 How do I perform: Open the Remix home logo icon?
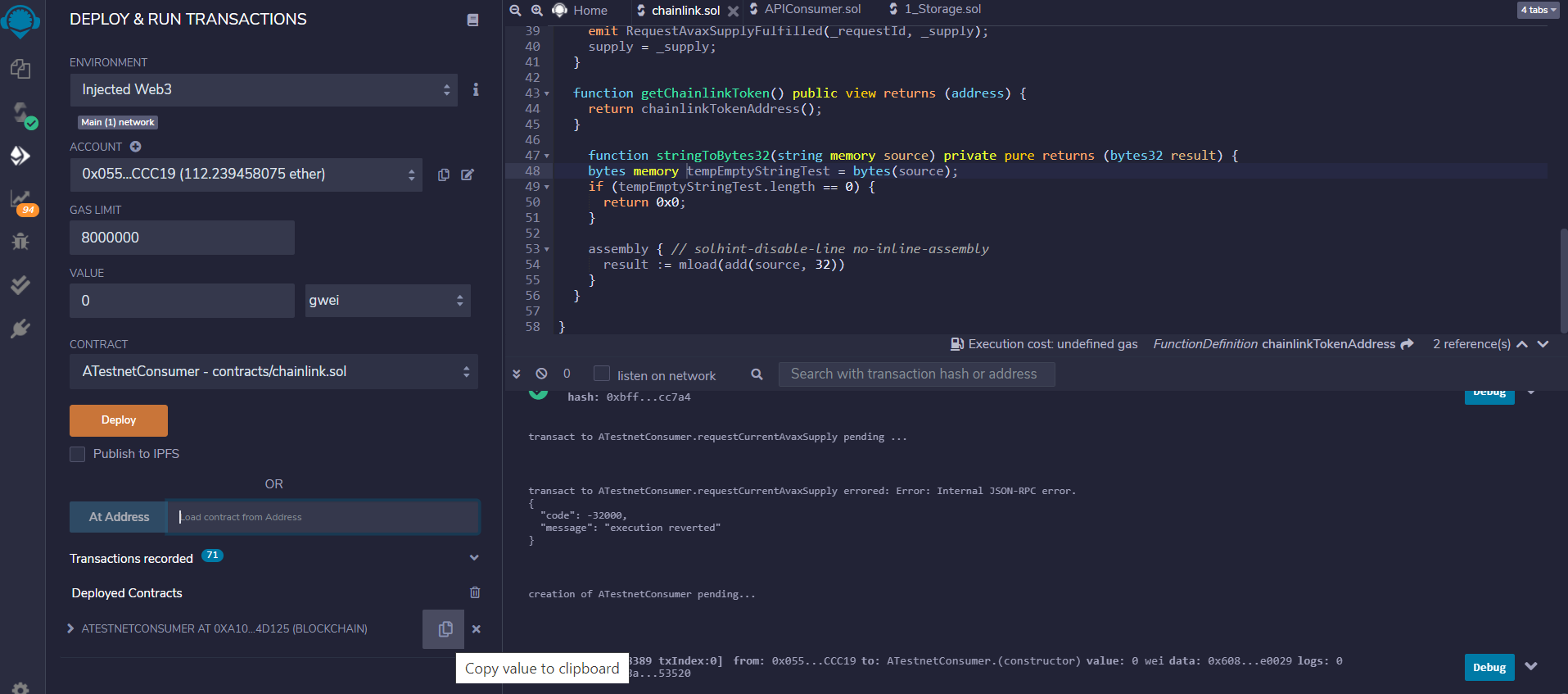pyautogui.click(x=20, y=20)
